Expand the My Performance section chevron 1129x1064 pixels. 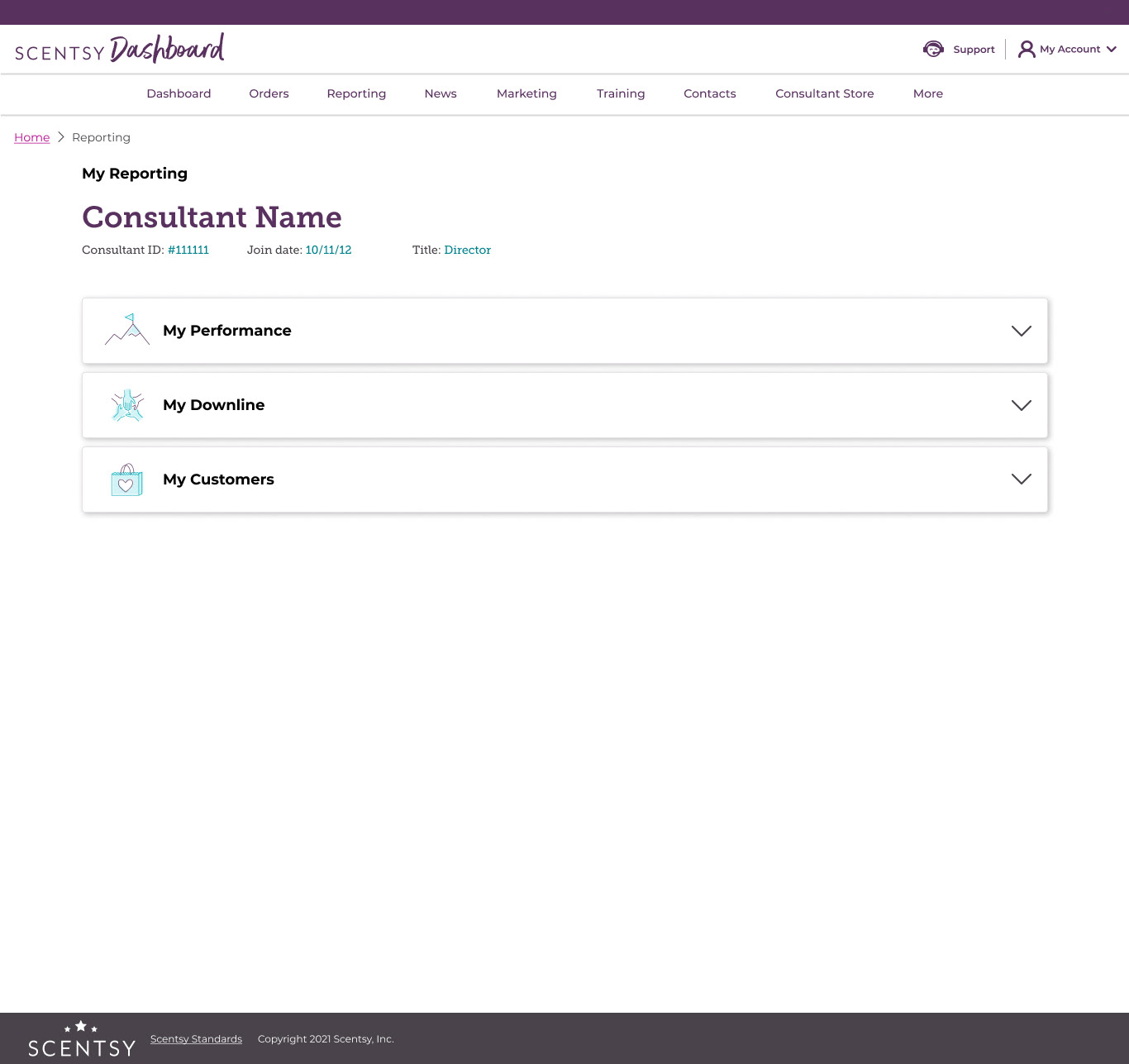pos(1022,331)
